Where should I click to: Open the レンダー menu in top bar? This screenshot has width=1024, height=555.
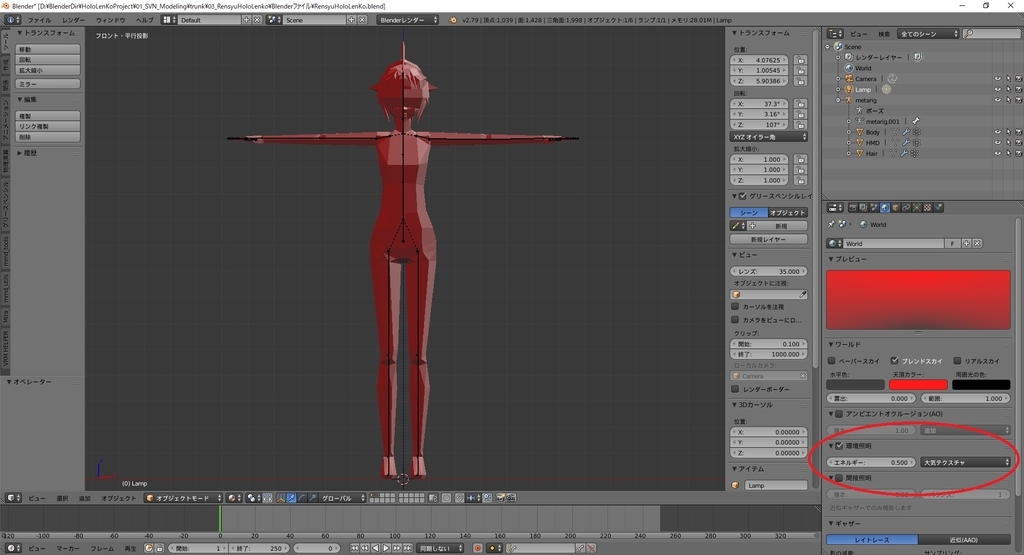point(73,19)
